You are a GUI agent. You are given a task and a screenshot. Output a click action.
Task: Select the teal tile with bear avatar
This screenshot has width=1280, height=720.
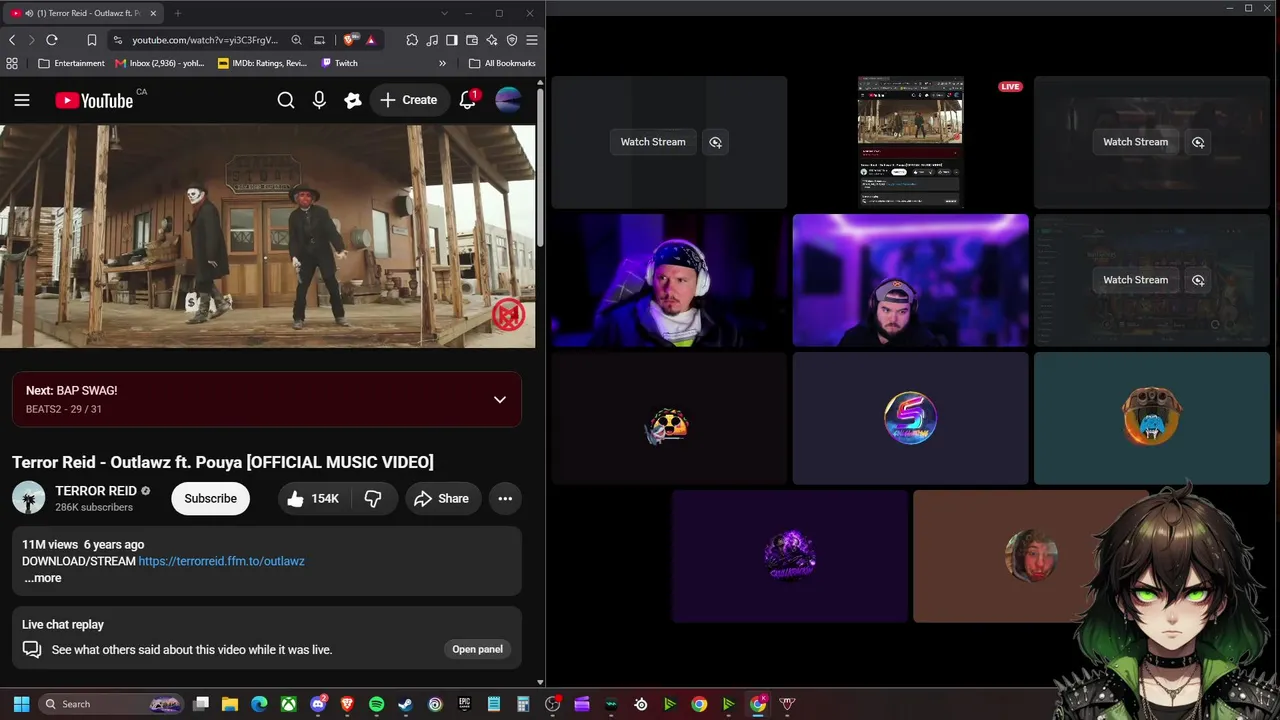pyautogui.click(x=1151, y=418)
